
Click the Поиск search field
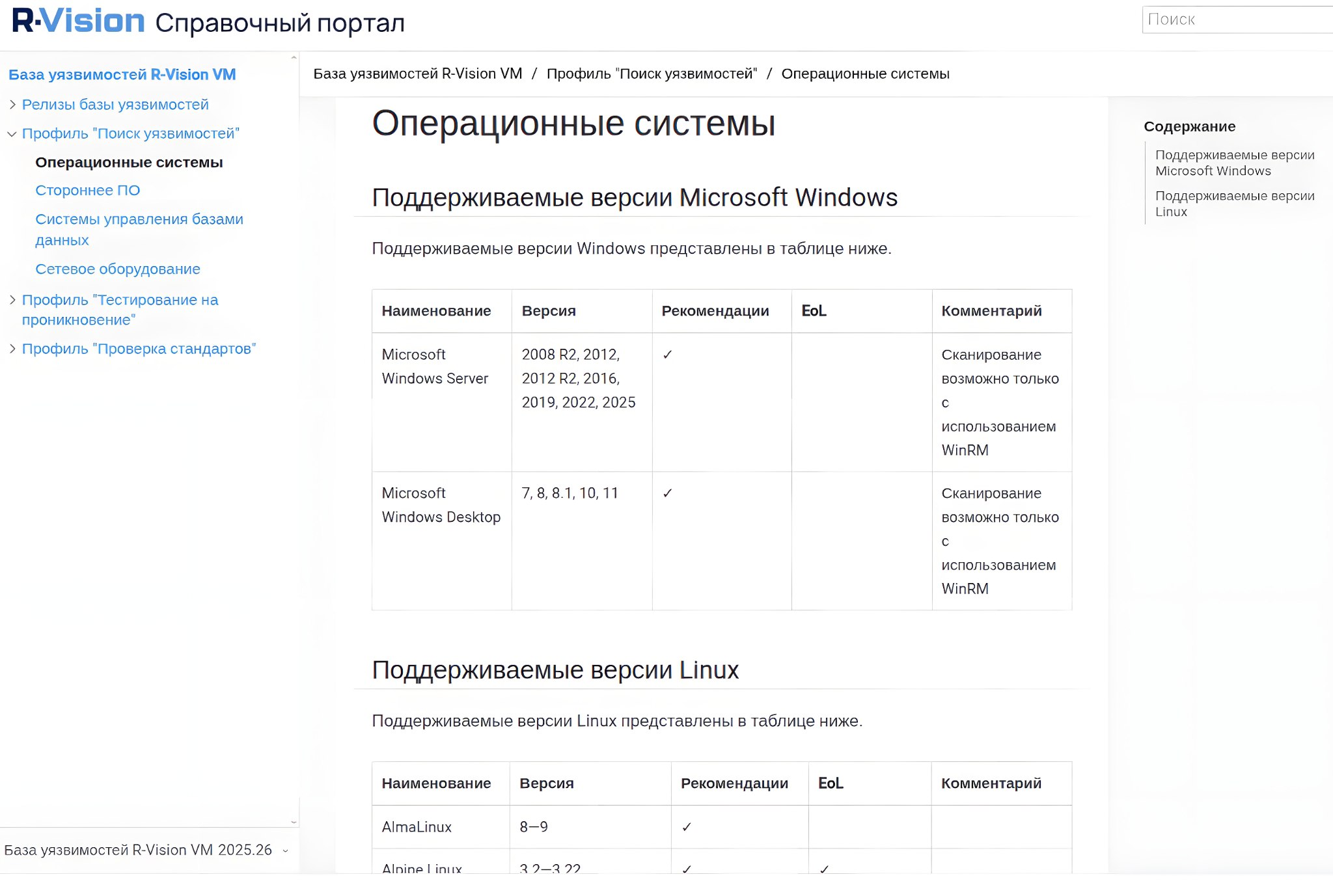click(x=1237, y=20)
